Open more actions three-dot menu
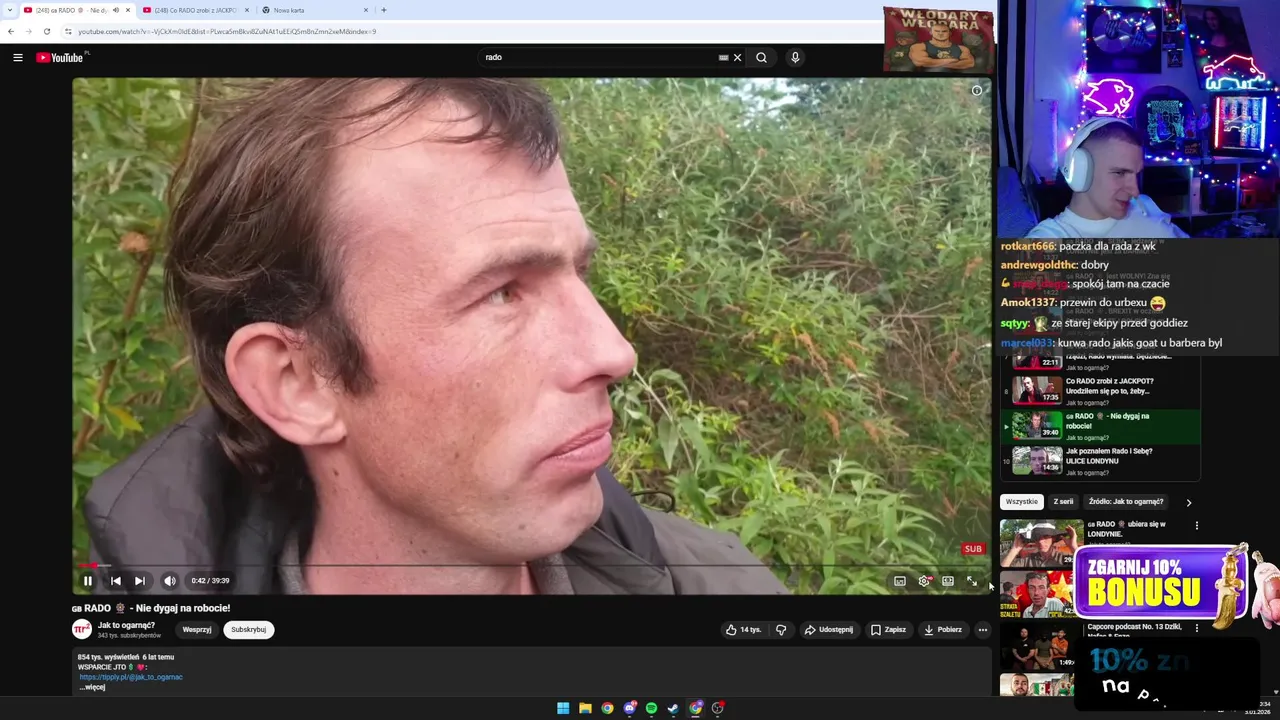Screen dimensions: 1280x720 point(982,630)
